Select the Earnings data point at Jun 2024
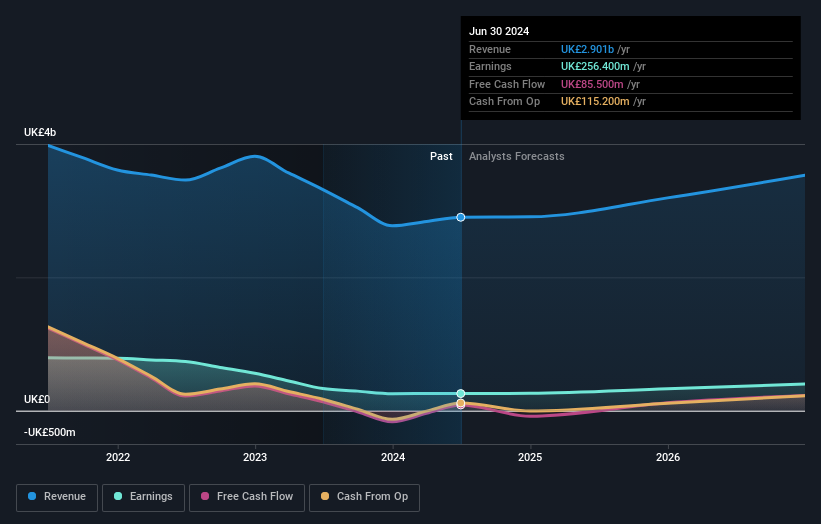Screen dimensions: 821x524 point(461,394)
